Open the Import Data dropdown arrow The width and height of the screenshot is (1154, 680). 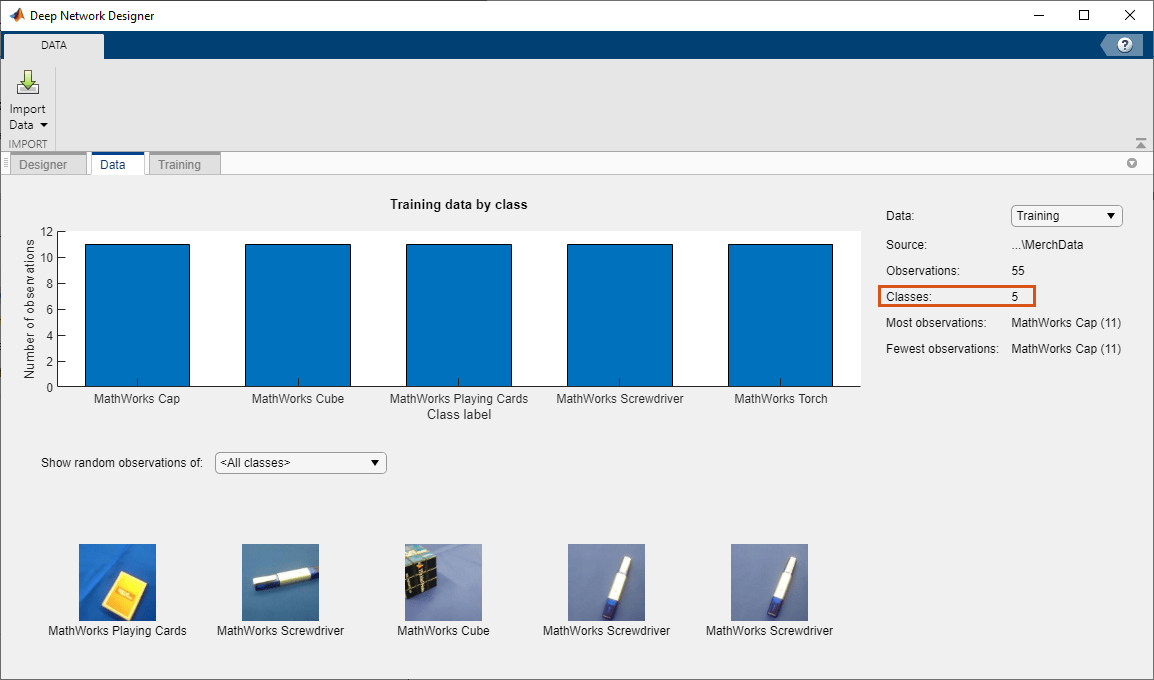(43, 125)
